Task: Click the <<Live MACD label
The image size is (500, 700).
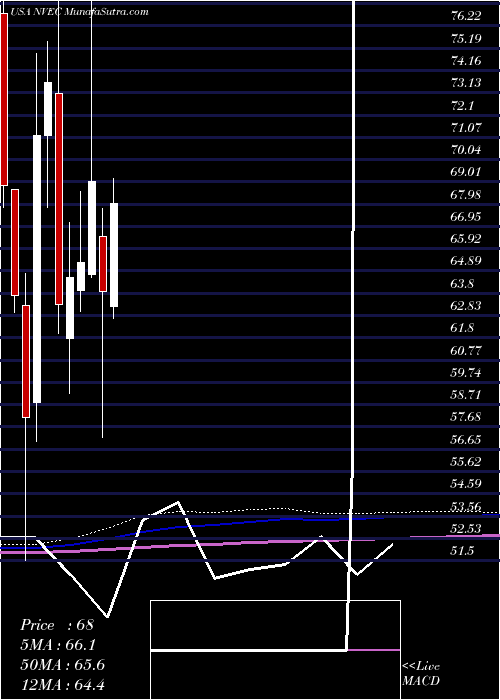Action: [x=421, y=674]
